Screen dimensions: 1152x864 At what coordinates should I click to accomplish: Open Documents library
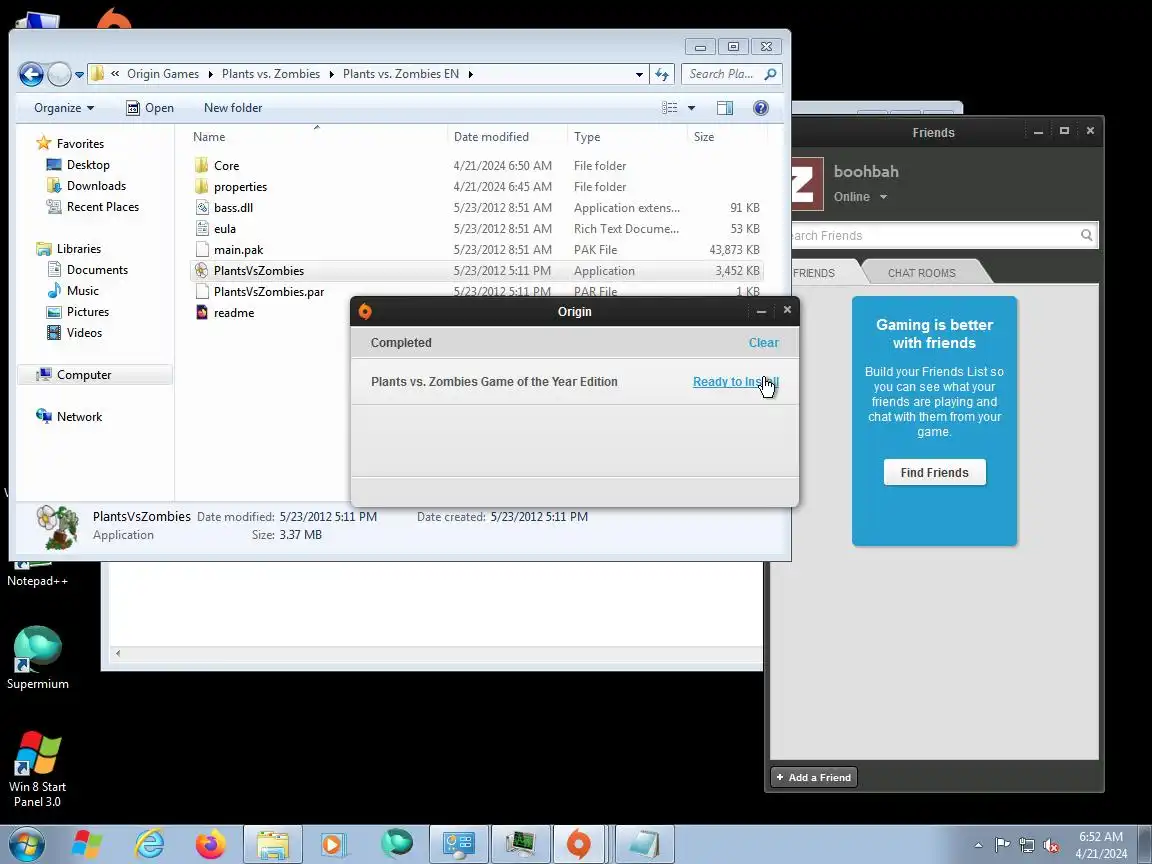click(97, 270)
